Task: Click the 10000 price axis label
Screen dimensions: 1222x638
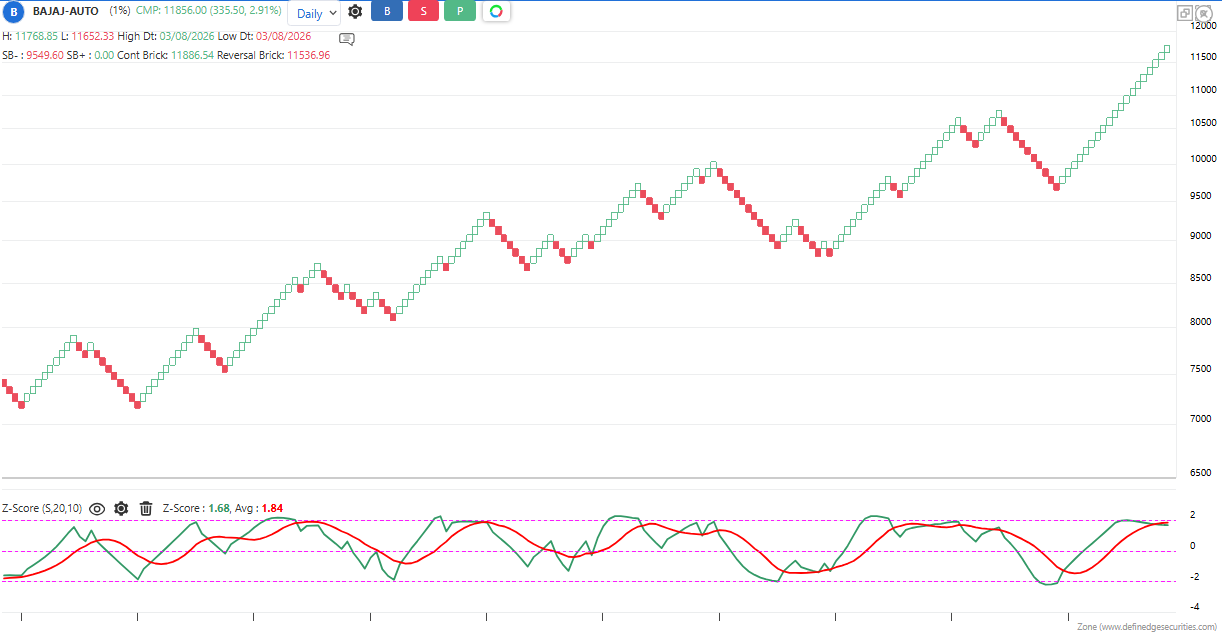Action: point(1202,159)
